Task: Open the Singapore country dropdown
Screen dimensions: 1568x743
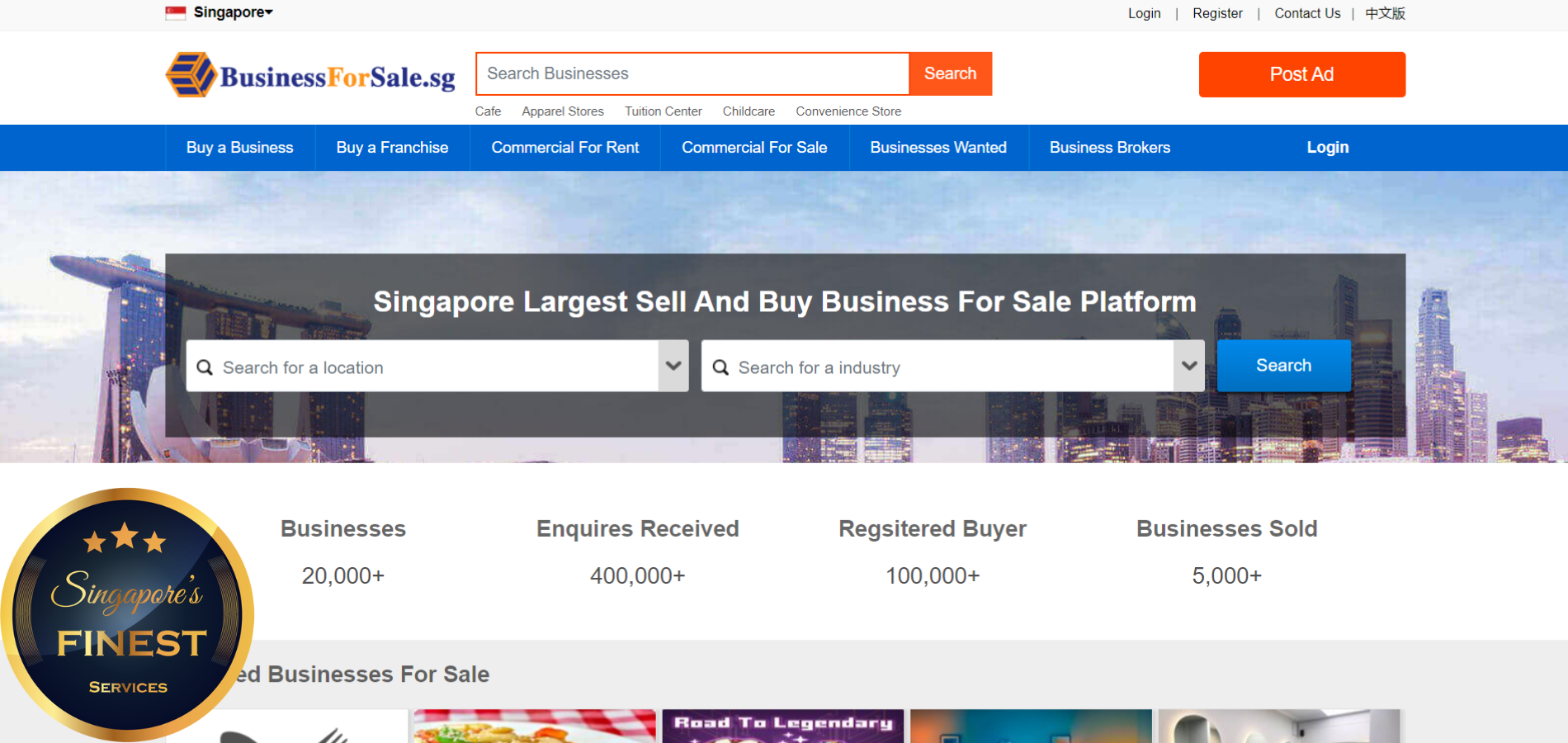Action: pyautogui.click(x=233, y=12)
